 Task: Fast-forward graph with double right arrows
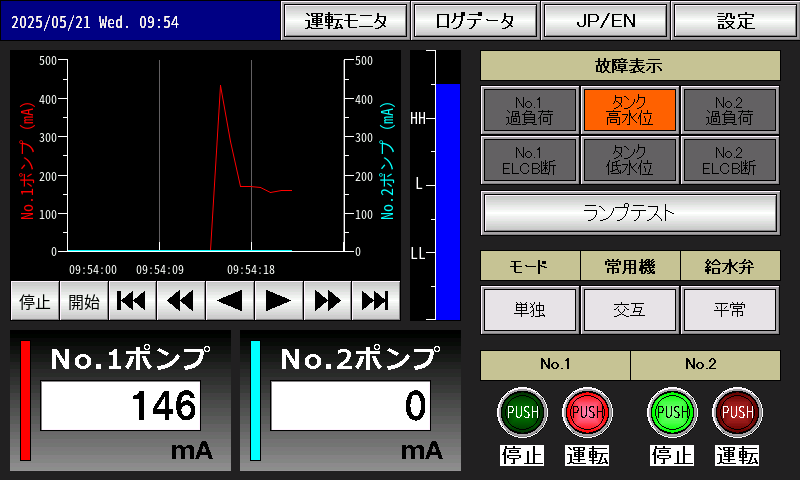point(327,301)
